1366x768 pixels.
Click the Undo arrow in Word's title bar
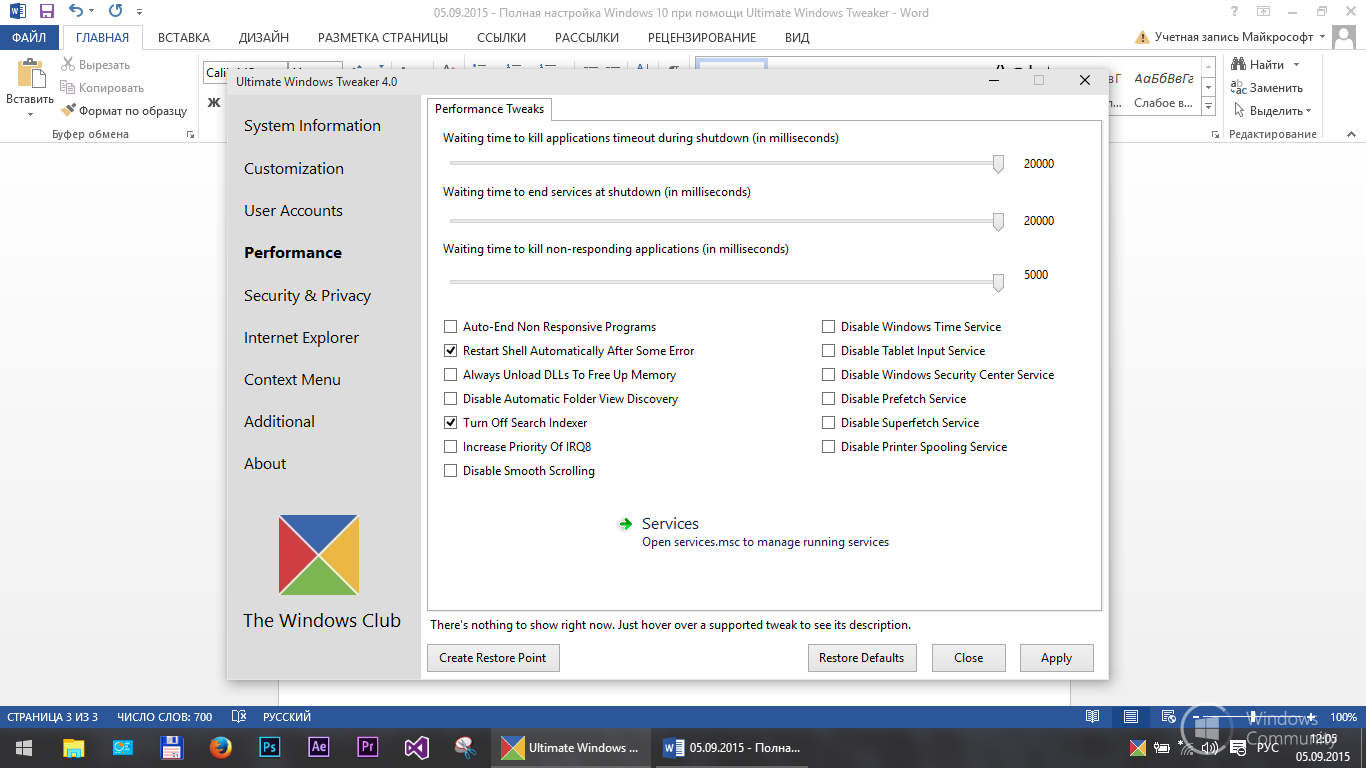(x=77, y=12)
